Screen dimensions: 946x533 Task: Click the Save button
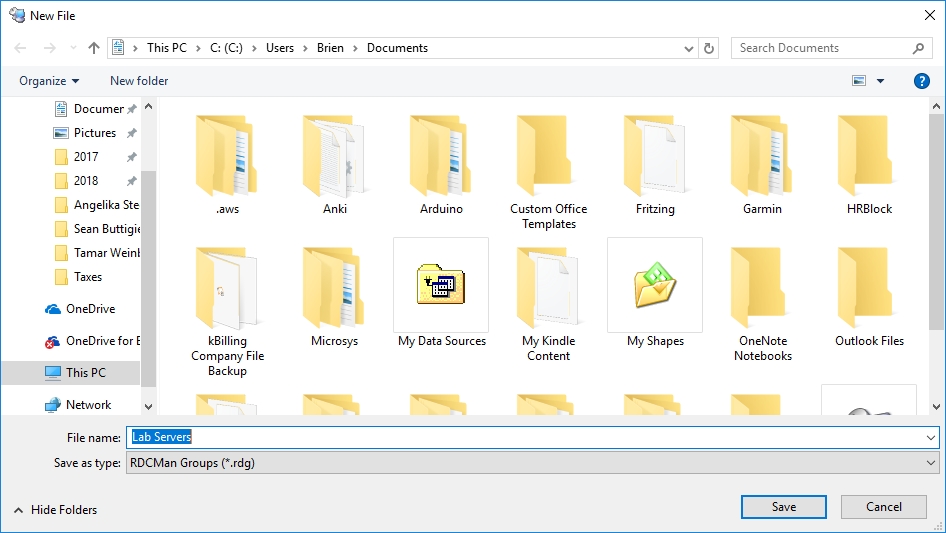click(x=784, y=507)
